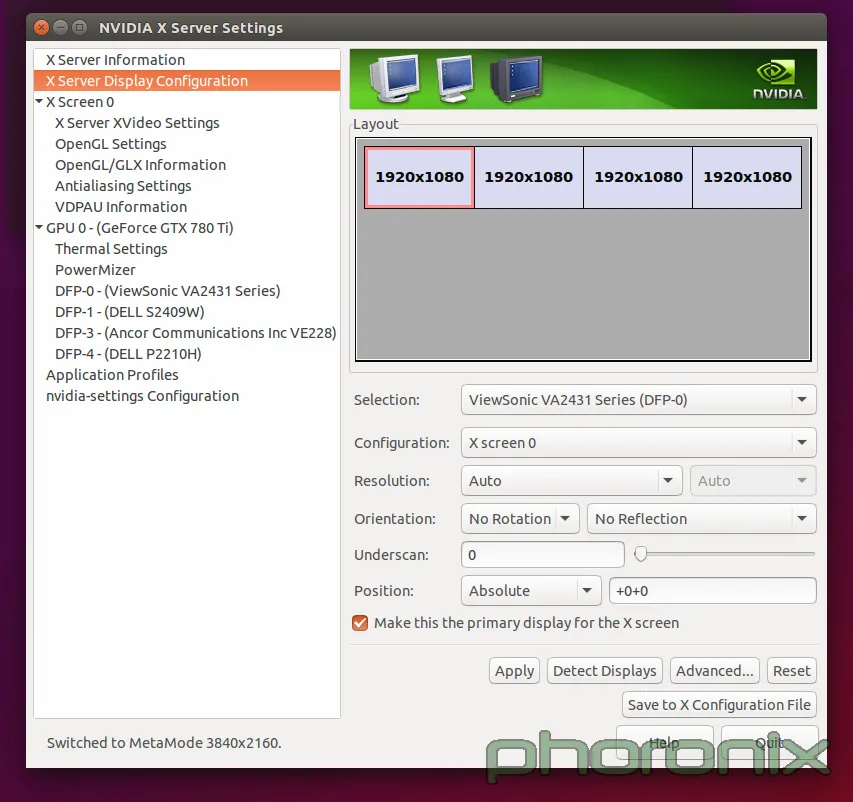Open Application Profiles page
Image resolution: width=853 pixels, height=802 pixels.
coord(112,375)
